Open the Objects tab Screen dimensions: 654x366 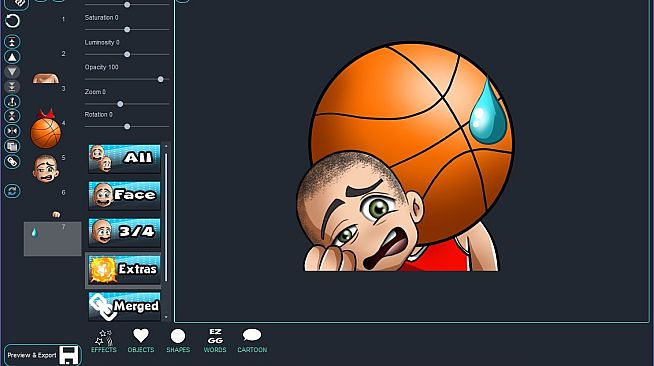[141, 341]
